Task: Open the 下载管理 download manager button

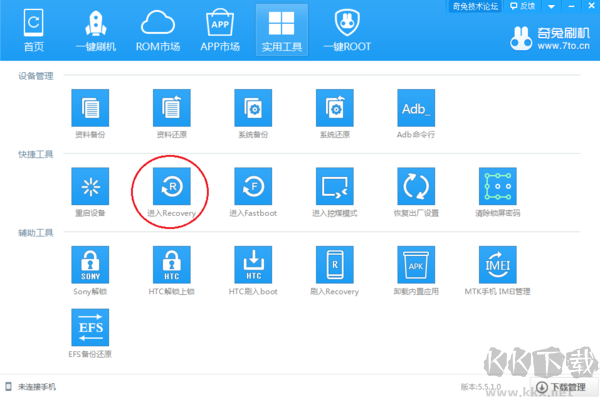Action: coord(564,387)
